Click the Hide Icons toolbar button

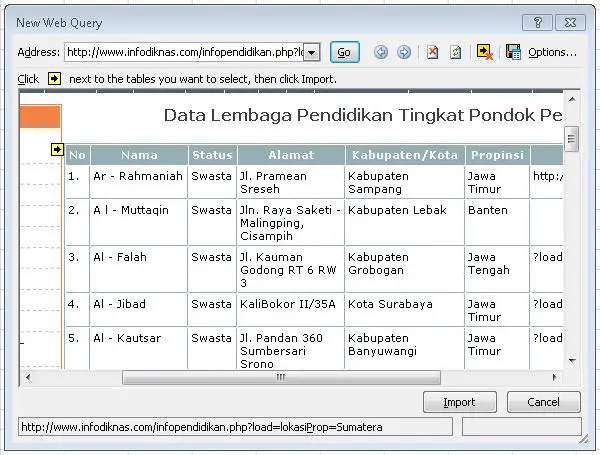pyautogui.click(x=485, y=52)
